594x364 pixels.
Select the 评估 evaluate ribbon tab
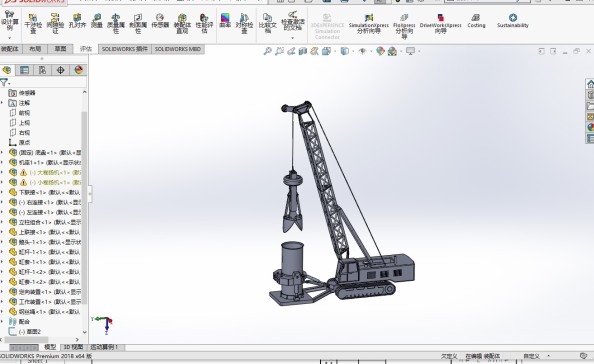(x=86, y=49)
